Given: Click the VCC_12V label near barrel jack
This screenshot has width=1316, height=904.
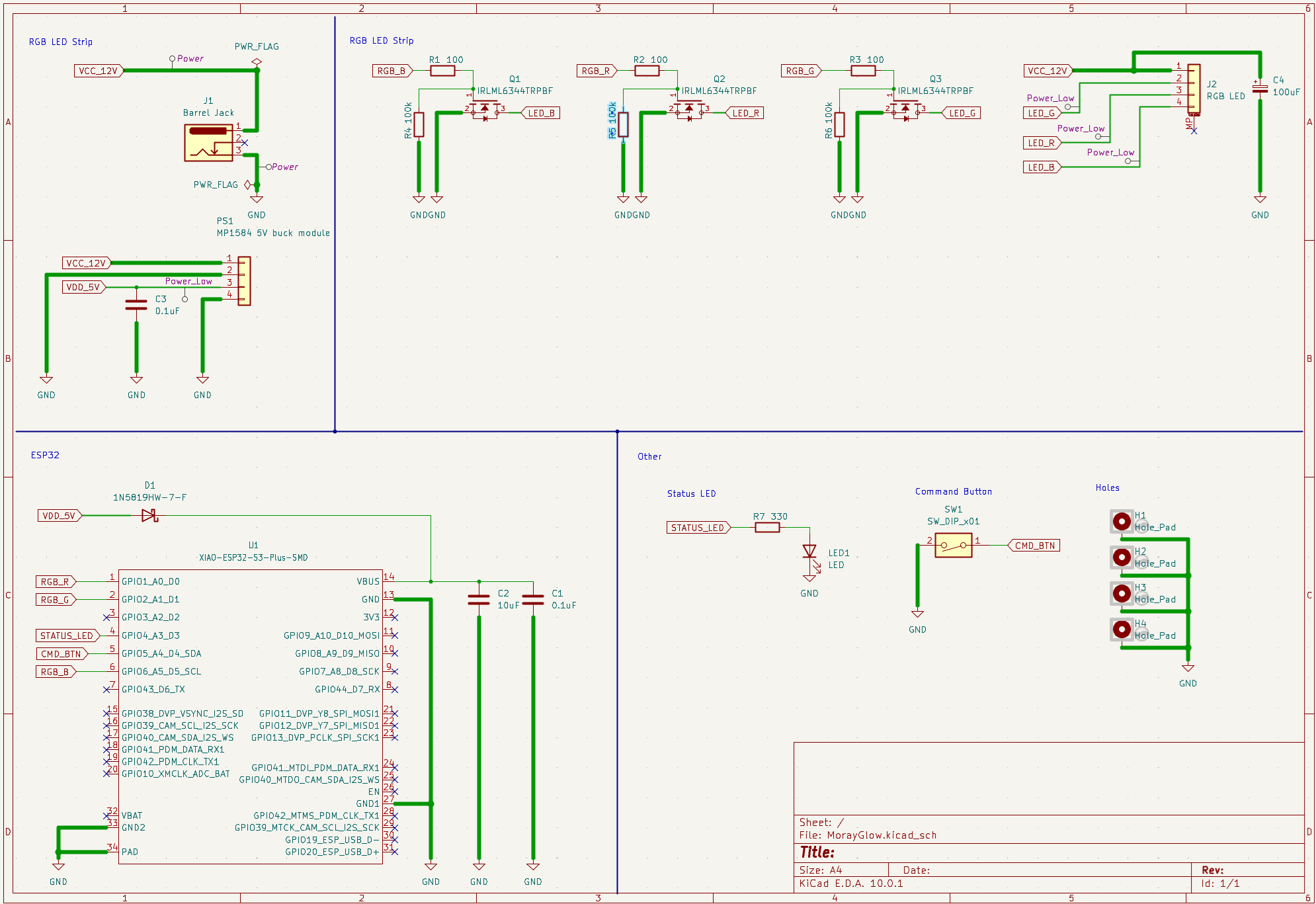Looking at the screenshot, I should 99,71.
